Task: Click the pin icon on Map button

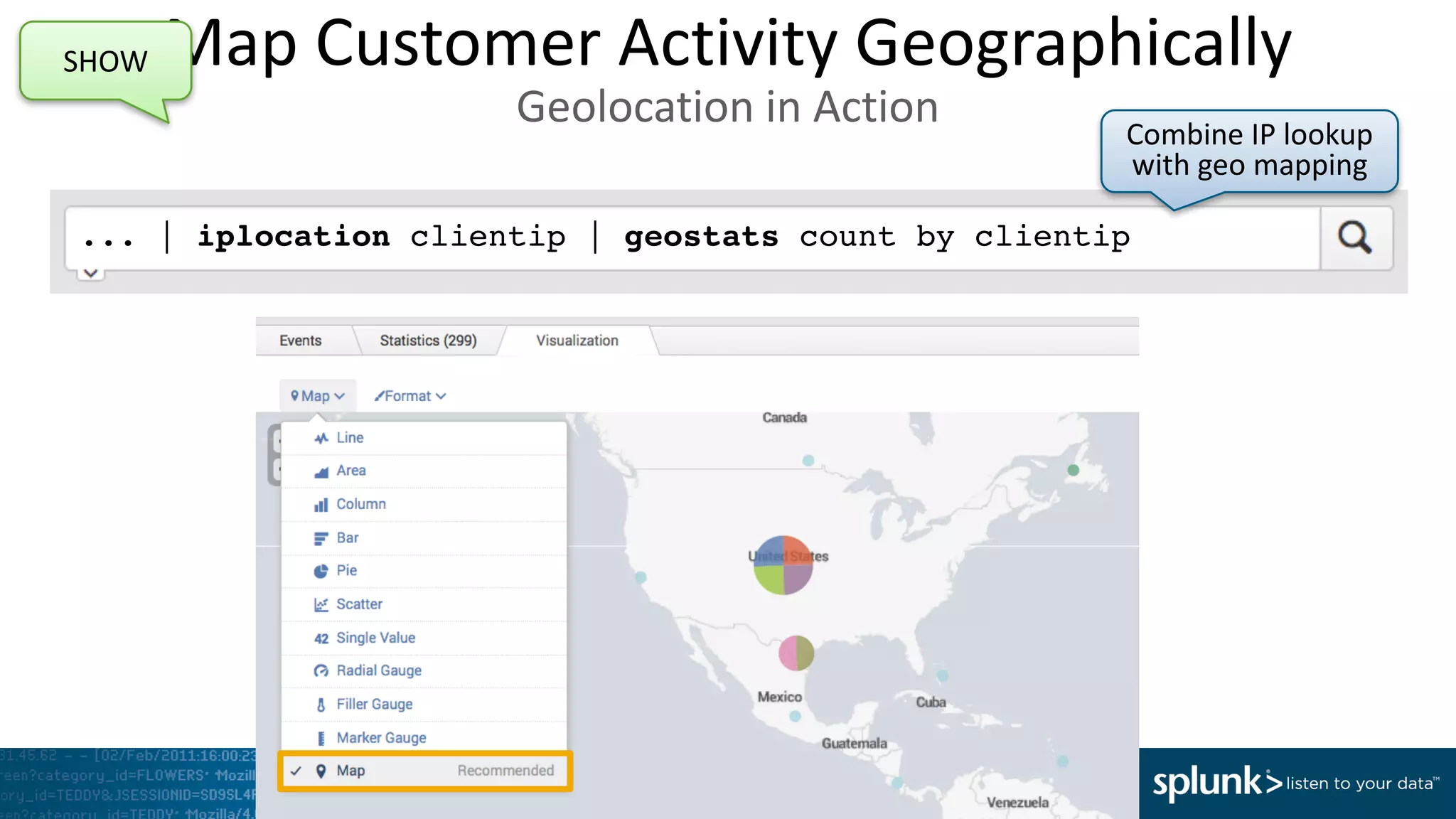Action: tap(294, 396)
